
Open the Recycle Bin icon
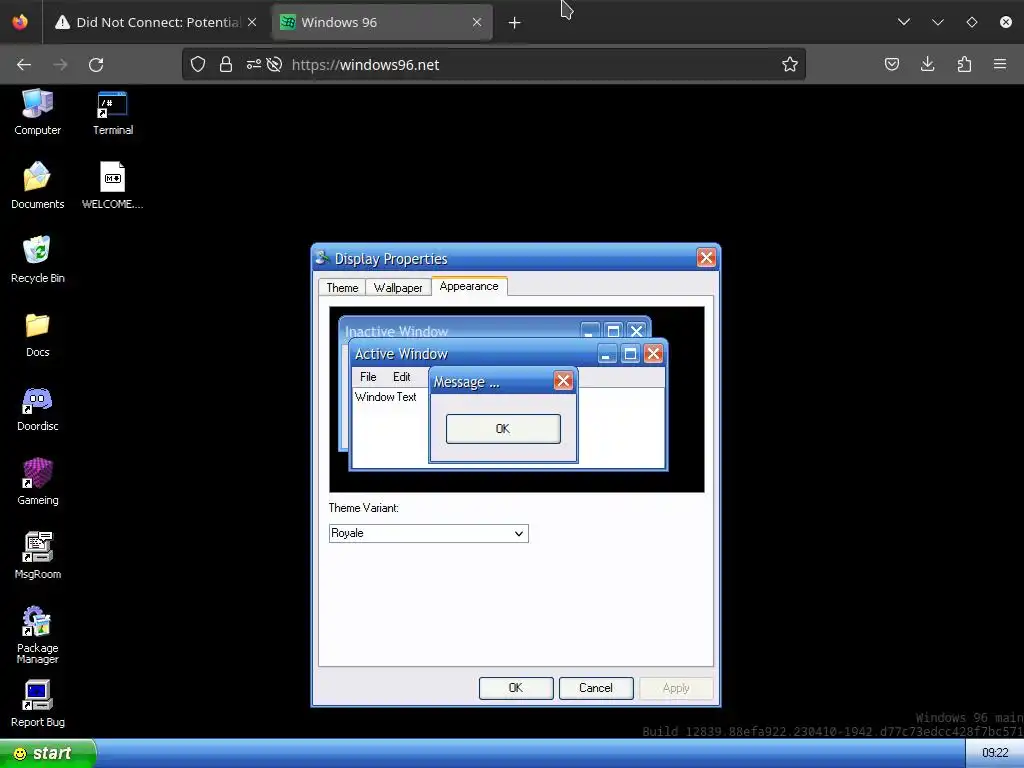[37, 260]
